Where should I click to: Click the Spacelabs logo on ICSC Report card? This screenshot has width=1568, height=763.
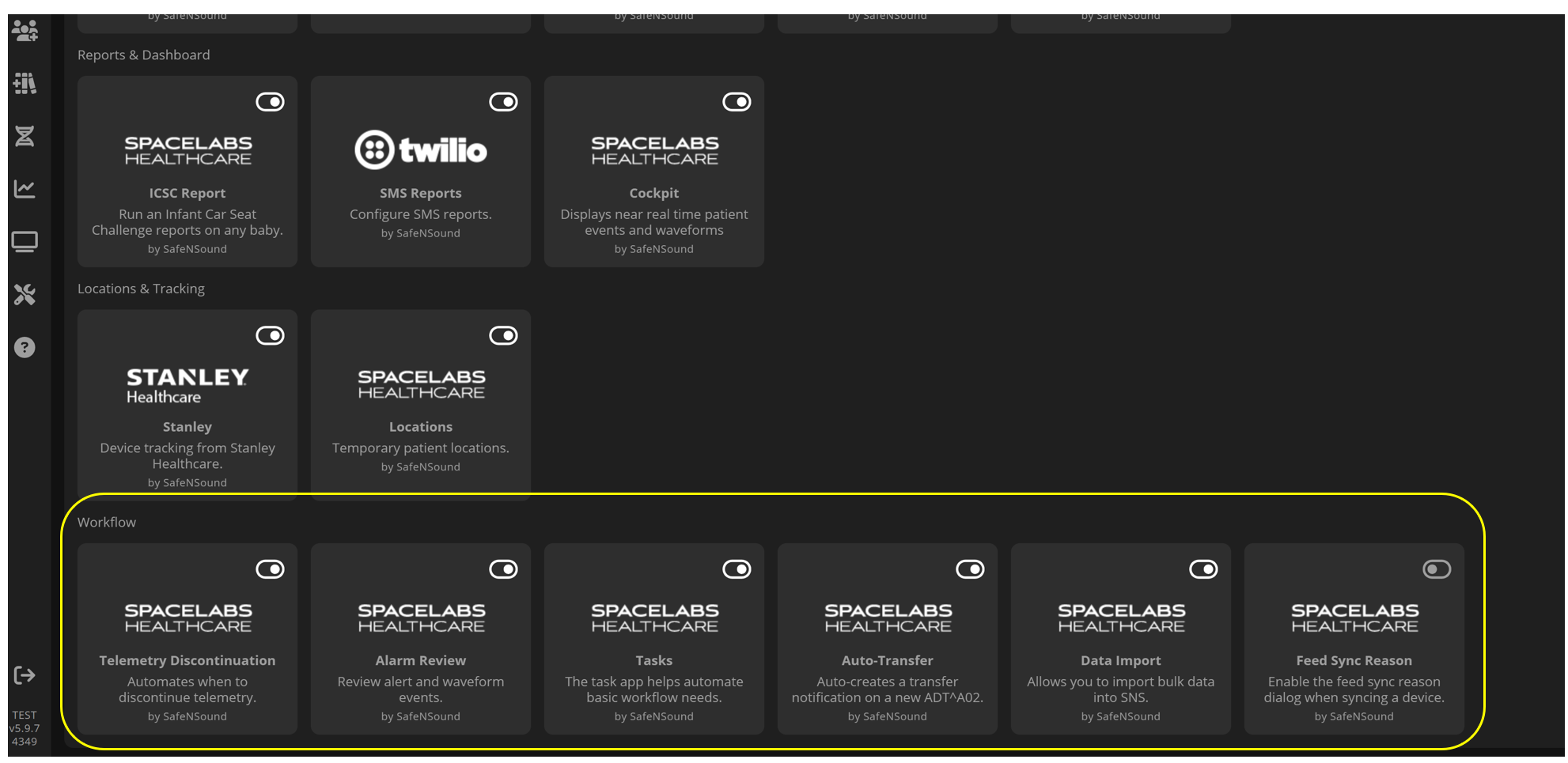pos(187,150)
